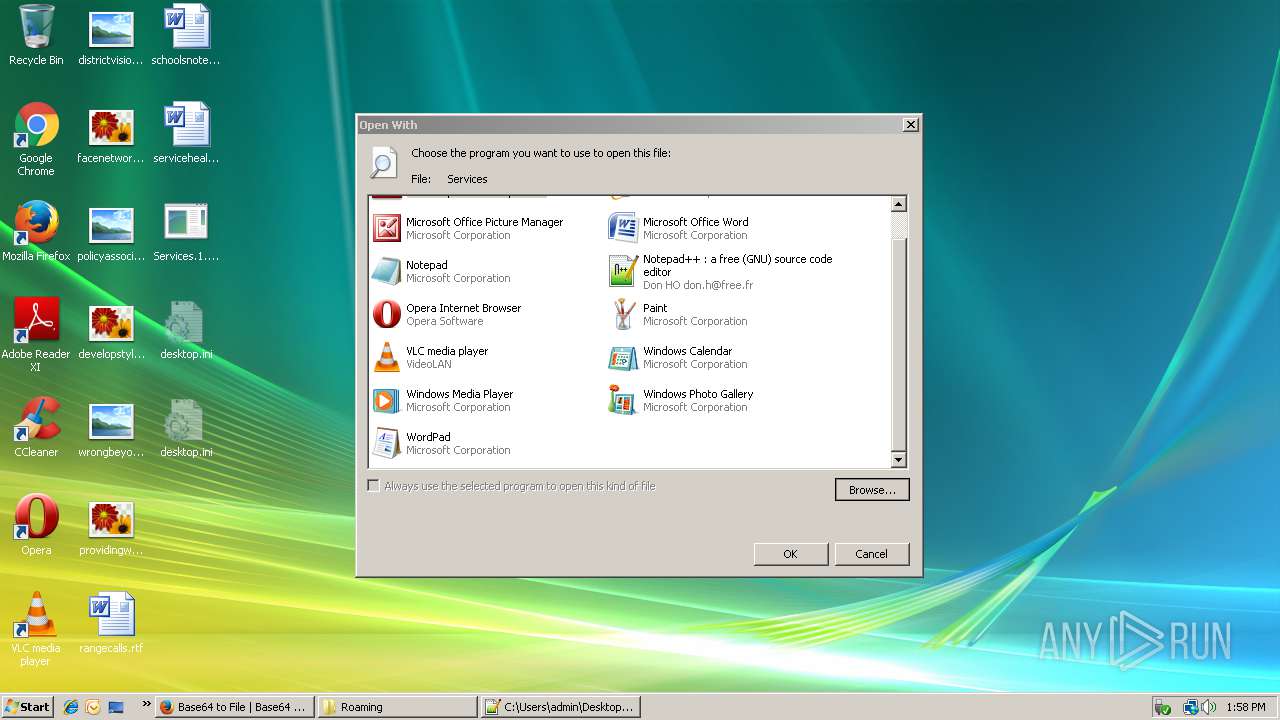Click program list scroll up arrow
Image resolution: width=1280 pixels, height=720 pixels.
pyautogui.click(x=898, y=204)
